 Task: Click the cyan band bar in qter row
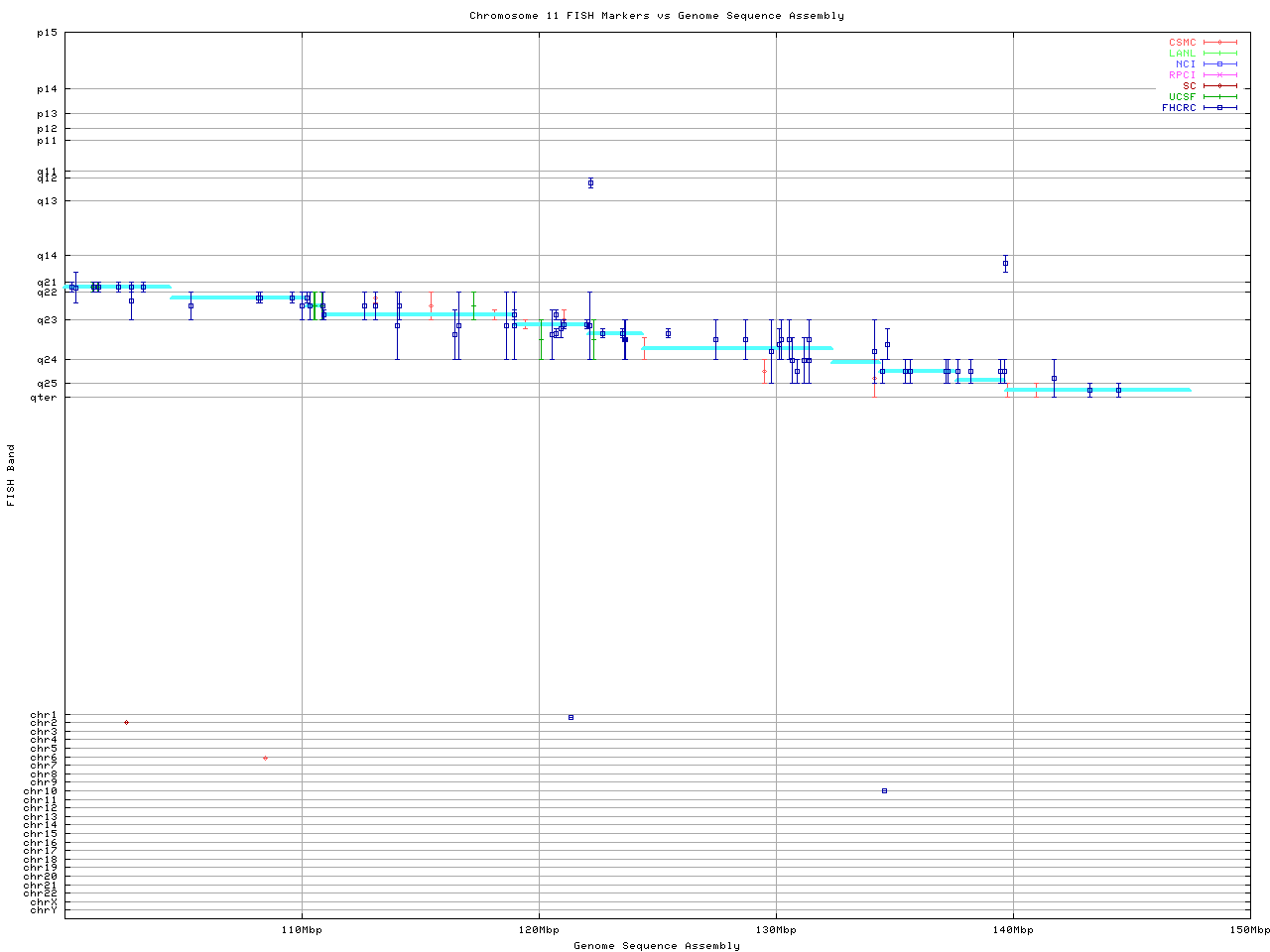click(1097, 391)
